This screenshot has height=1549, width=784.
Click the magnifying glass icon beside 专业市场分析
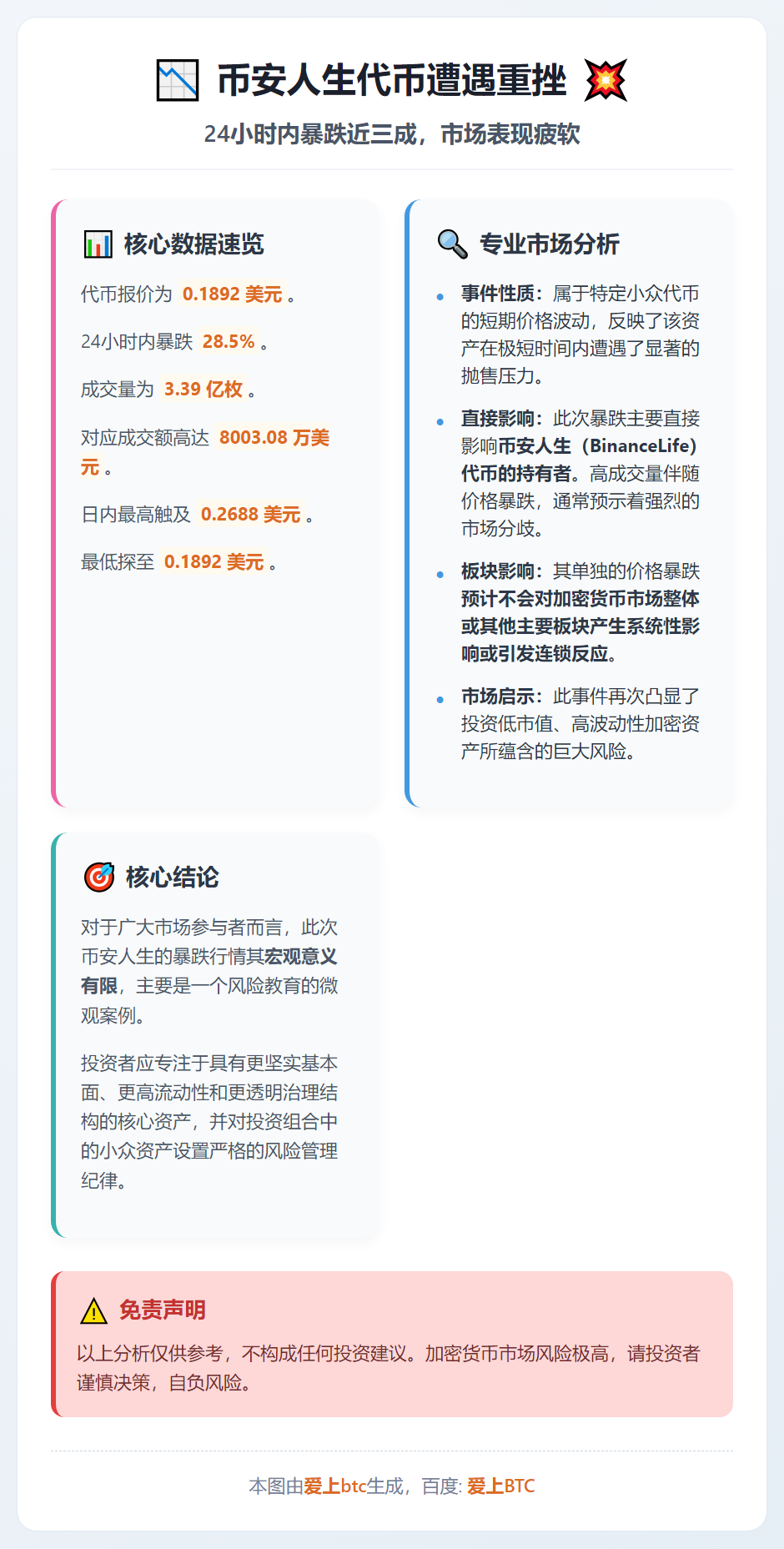[x=453, y=244]
